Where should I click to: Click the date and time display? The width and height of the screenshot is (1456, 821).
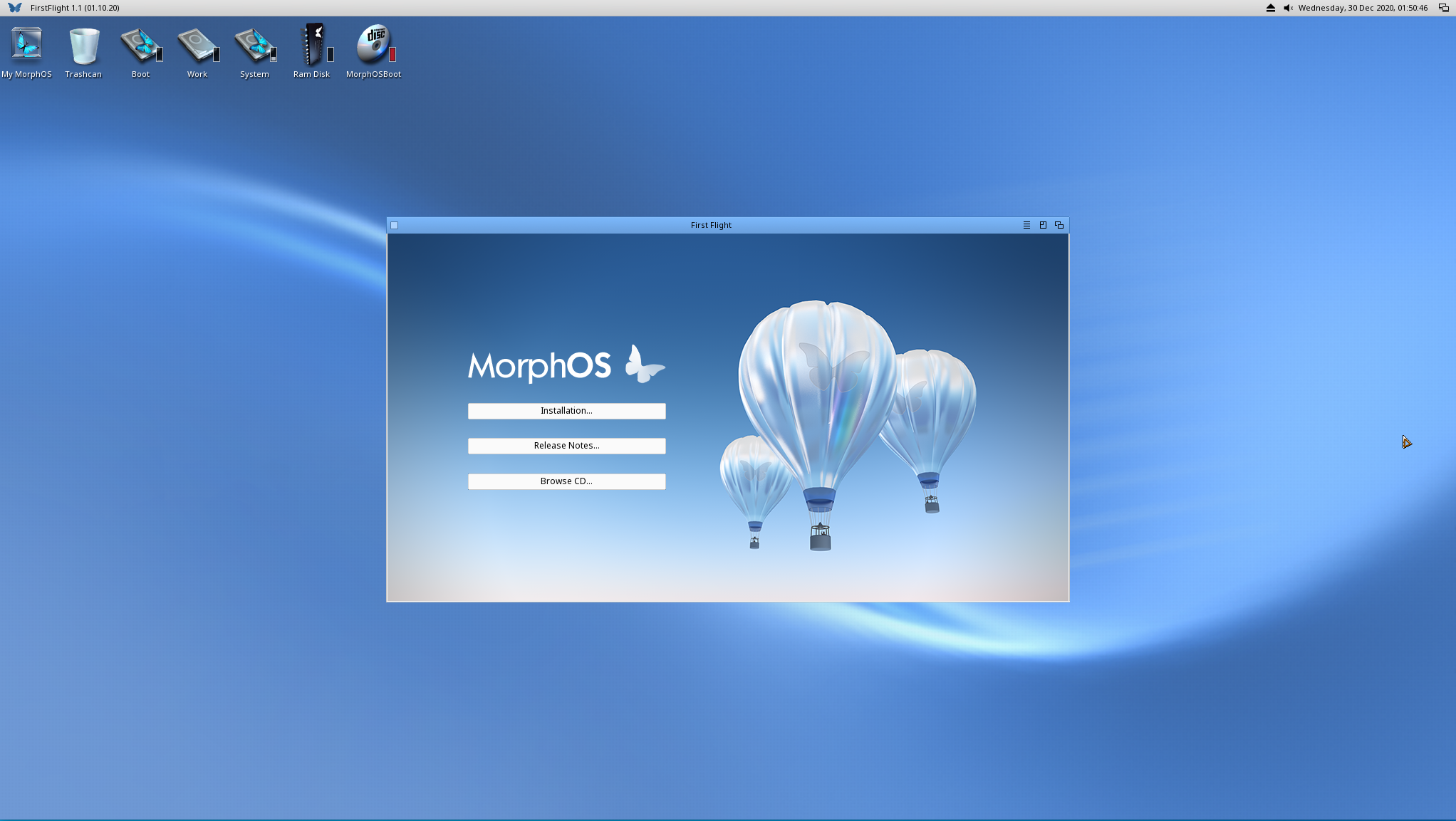point(1363,8)
